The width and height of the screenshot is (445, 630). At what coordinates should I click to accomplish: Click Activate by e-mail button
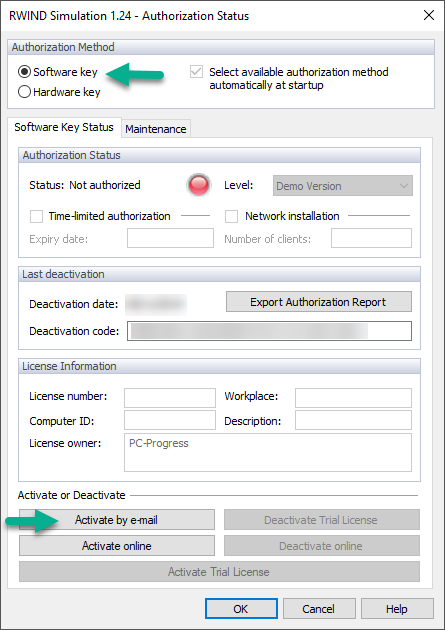pos(117,520)
